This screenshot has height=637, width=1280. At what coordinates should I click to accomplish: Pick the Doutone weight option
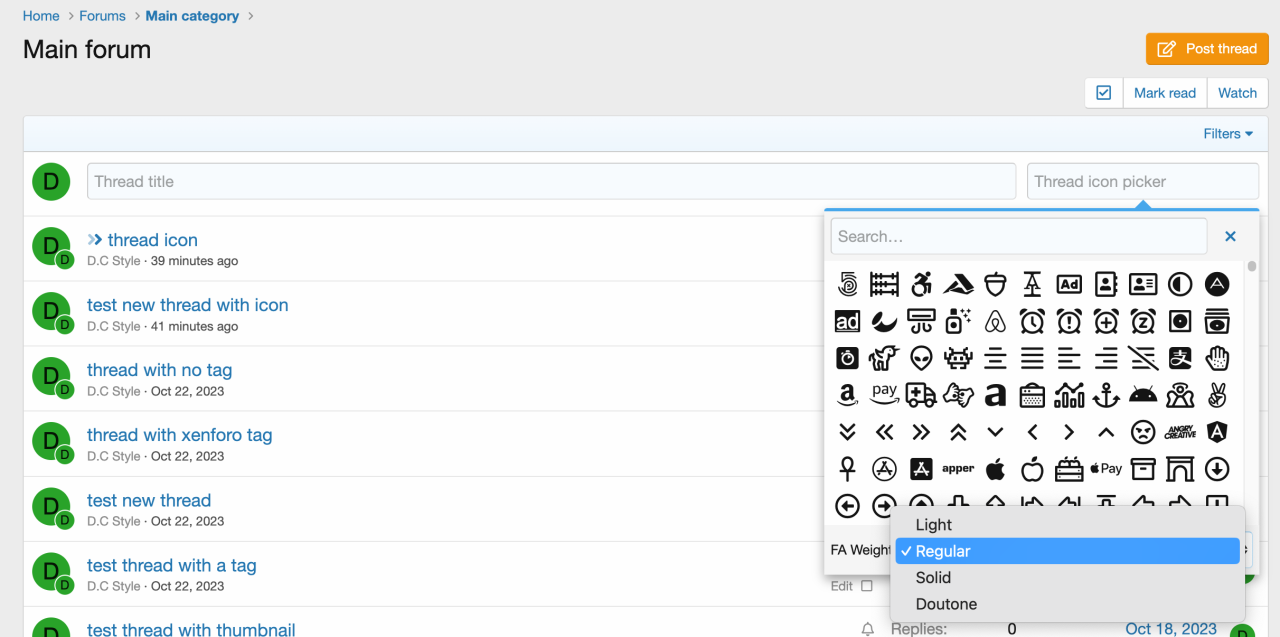[946, 604]
